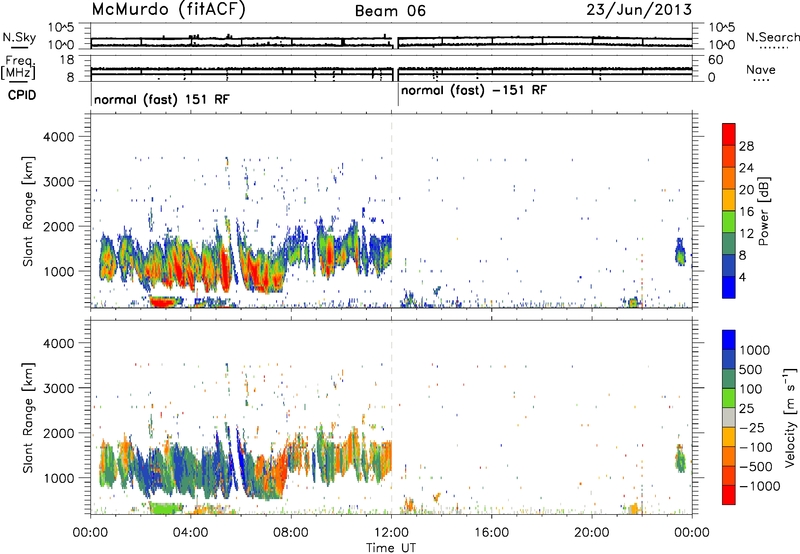This screenshot has width=800, height=554.
Task: Click the 'Beam 06' heading
Action: click(390, 11)
